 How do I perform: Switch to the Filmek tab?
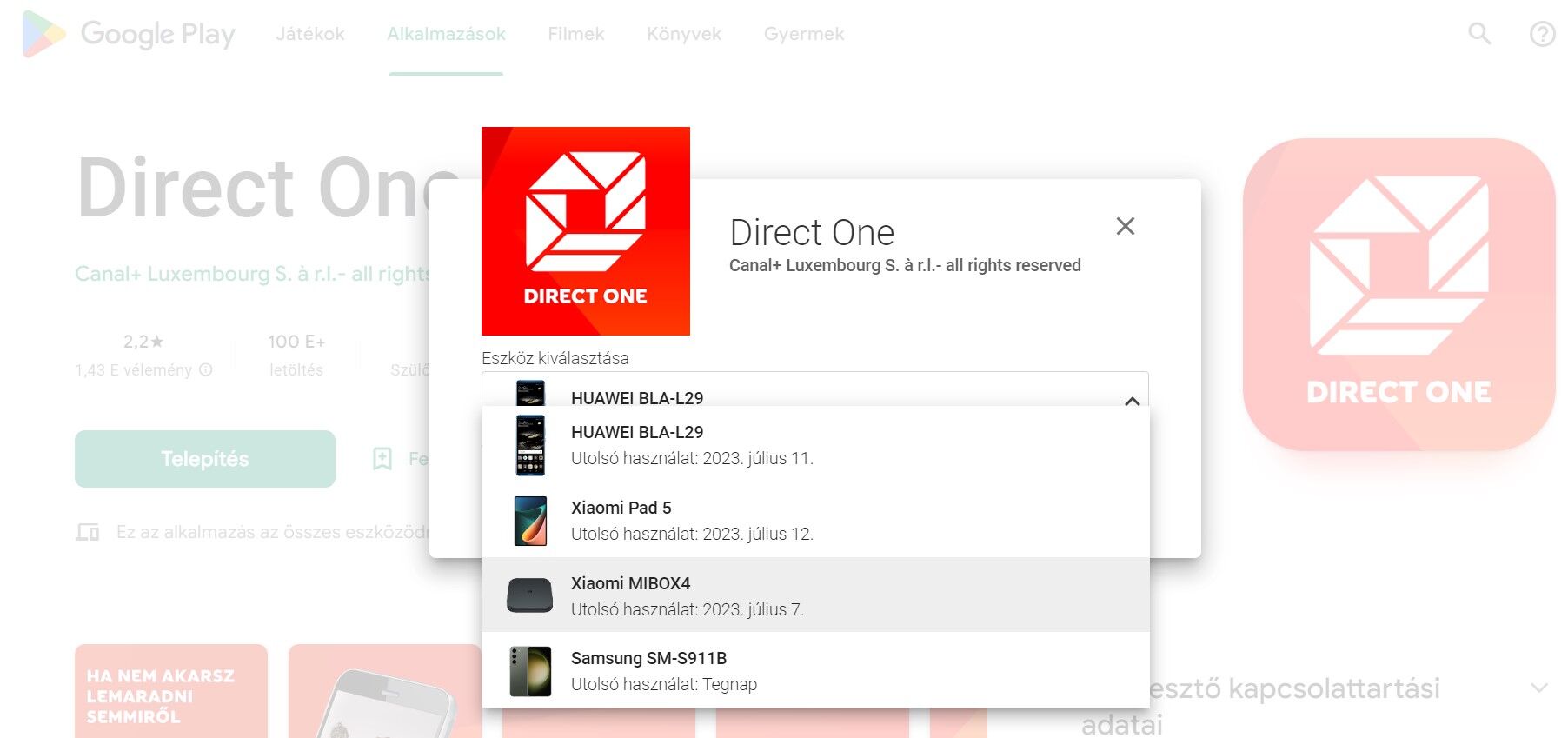click(576, 34)
